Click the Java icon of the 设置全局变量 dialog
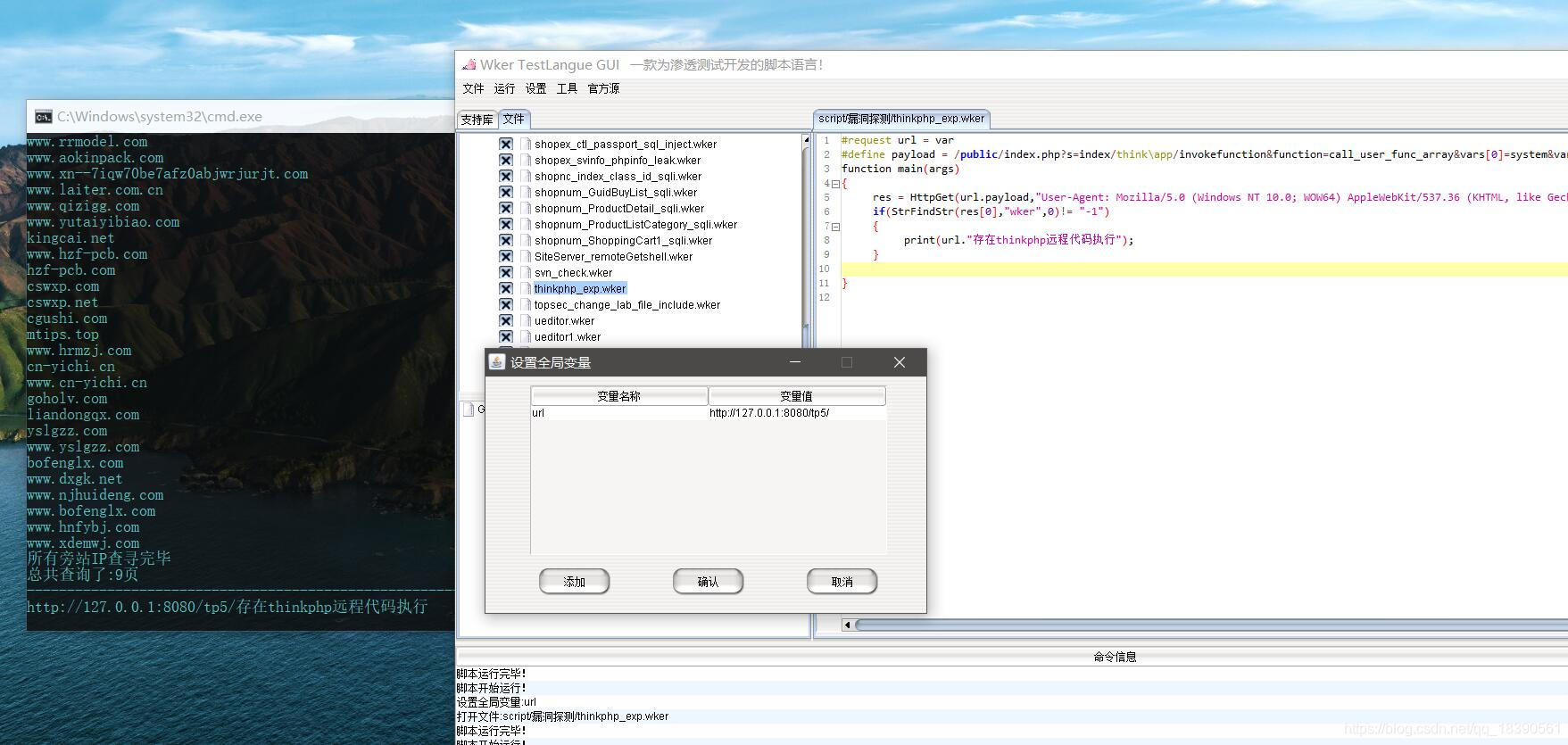Viewport: 1568px width, 745px height. [497, 361]
